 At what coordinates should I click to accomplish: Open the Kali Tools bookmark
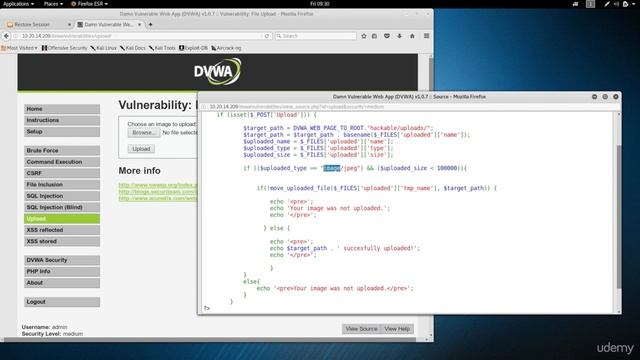pyautogui.click(x=162, y=48)
